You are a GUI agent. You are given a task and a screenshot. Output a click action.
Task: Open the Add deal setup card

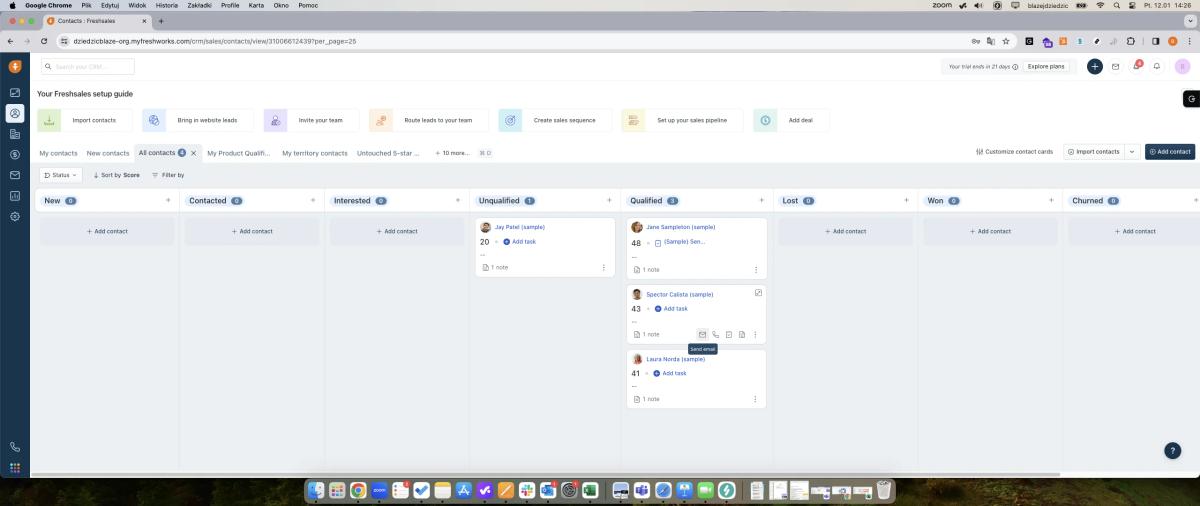coord(791,120)
